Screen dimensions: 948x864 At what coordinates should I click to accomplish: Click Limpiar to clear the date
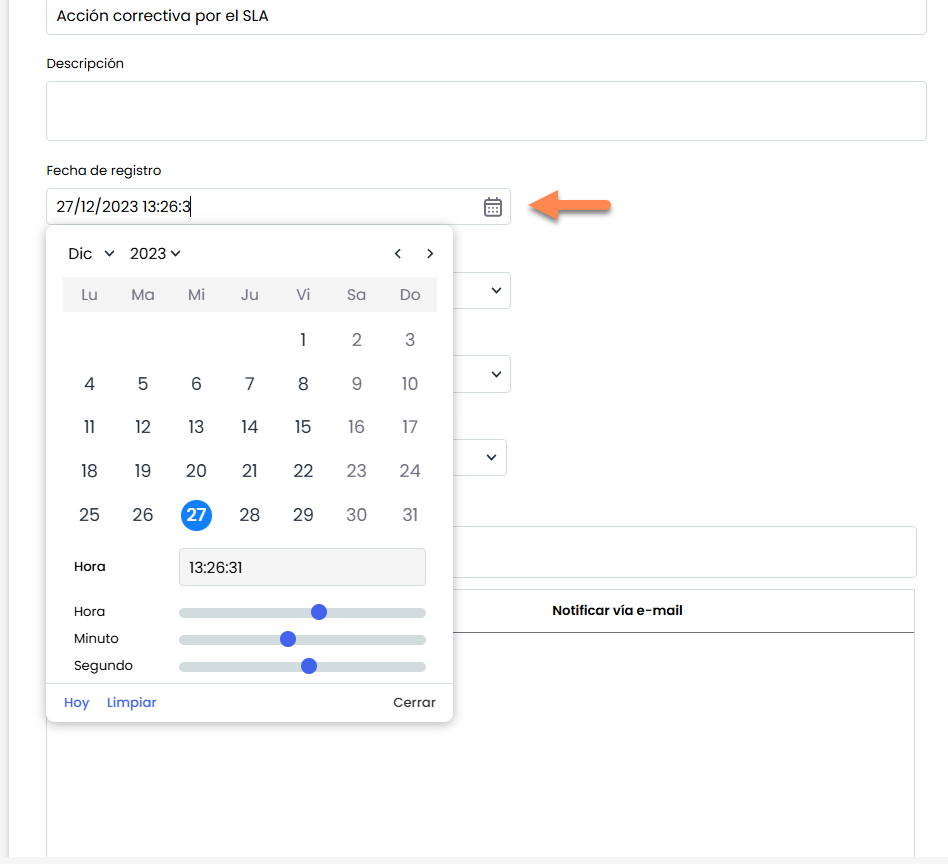(132, 703)
